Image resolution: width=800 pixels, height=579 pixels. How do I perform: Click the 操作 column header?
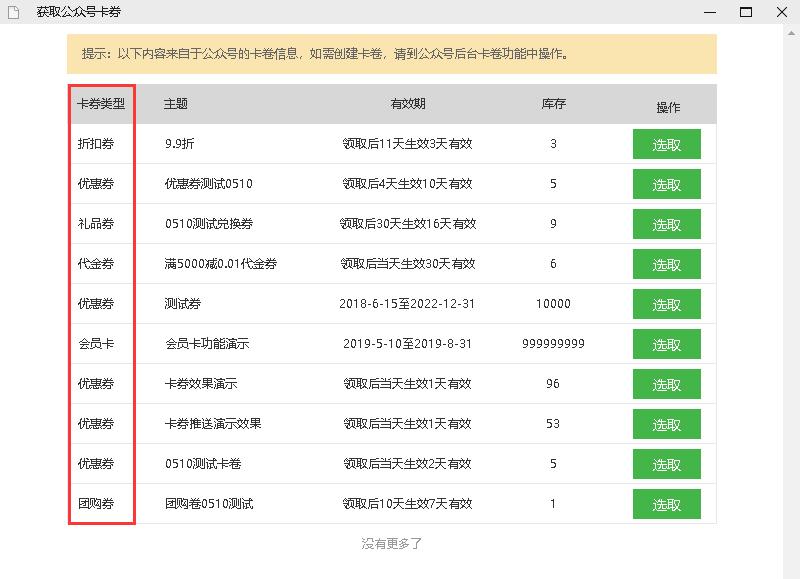668,107
